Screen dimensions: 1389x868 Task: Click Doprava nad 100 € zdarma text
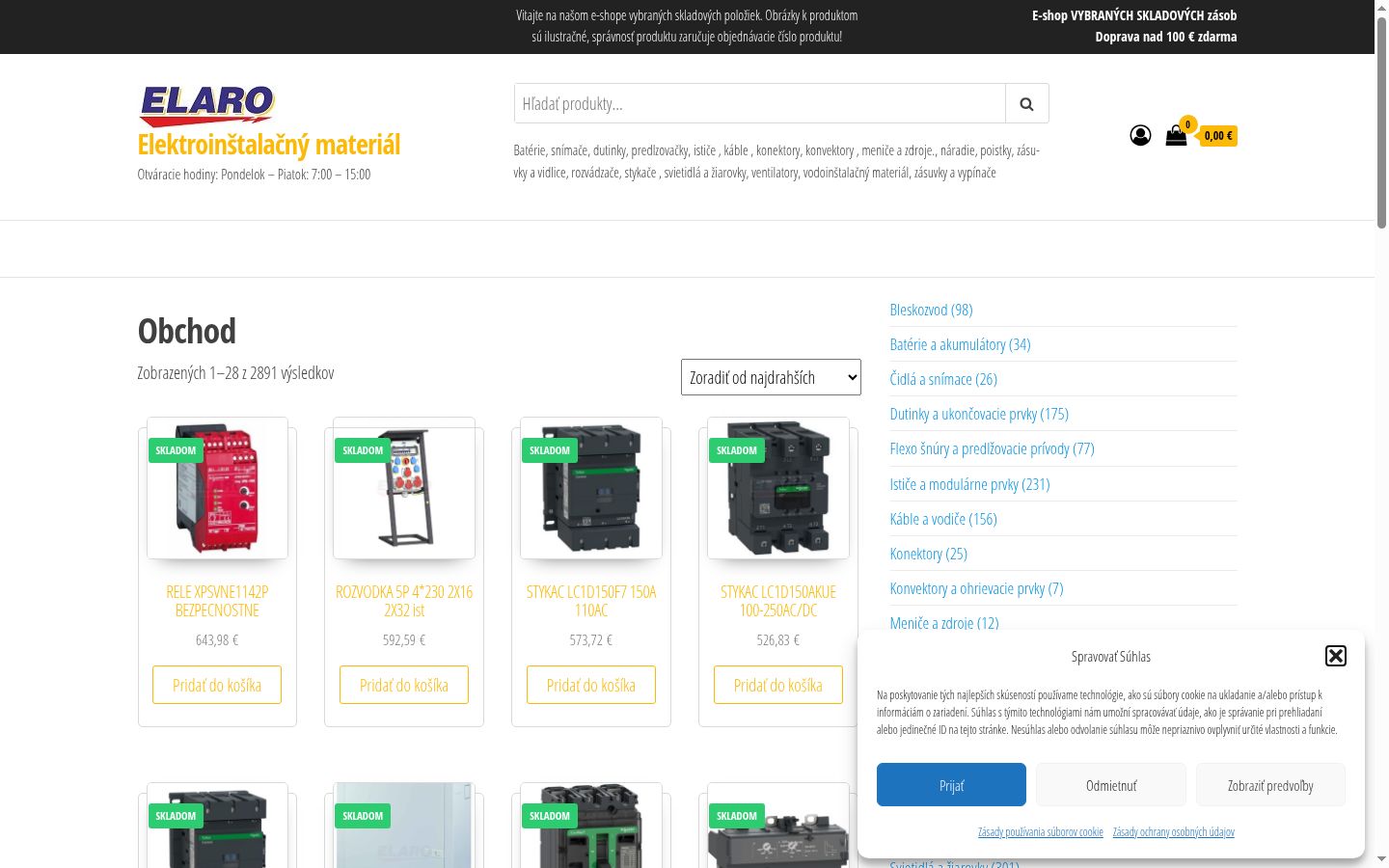1166,37
